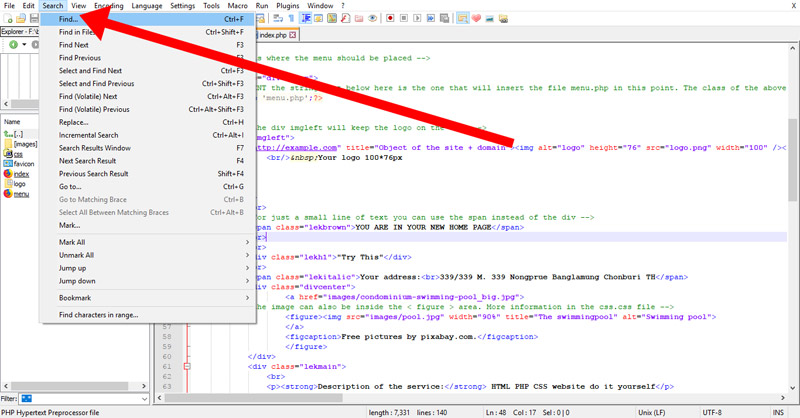800x418 pixels.
Task: Click the editor horizontal scrollbar track
Action: [x=473, y=398]
